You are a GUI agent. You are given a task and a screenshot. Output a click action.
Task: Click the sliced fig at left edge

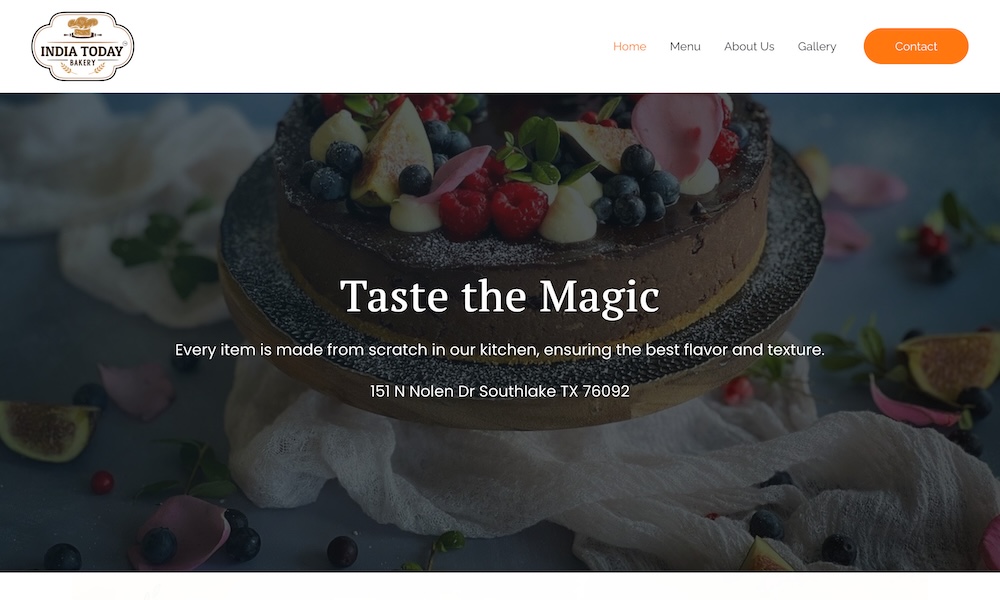click(48, 430)
